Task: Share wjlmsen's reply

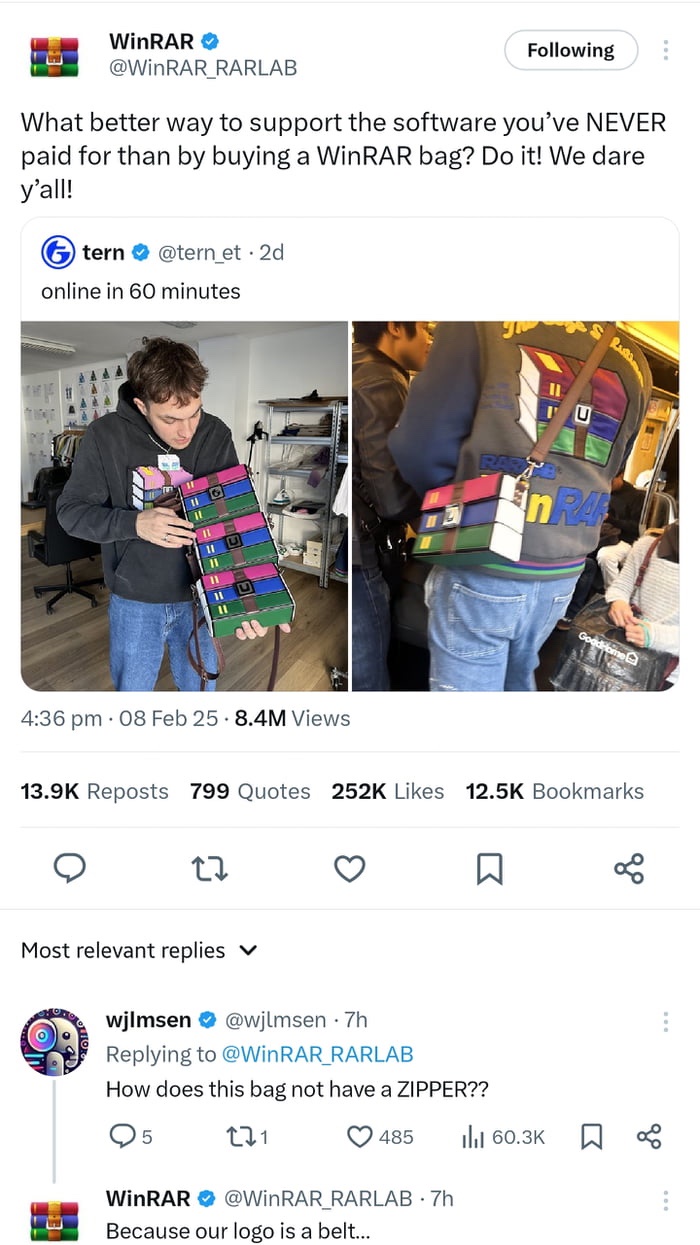Action: (x=648, y=1137)
